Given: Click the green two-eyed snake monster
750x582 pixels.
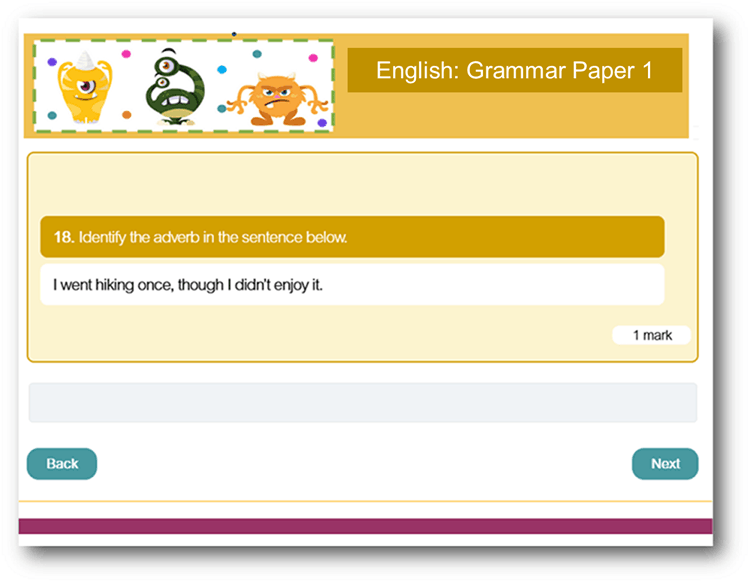Looking at the screenshot, I should pyautogui.click(x=175, y=88).
